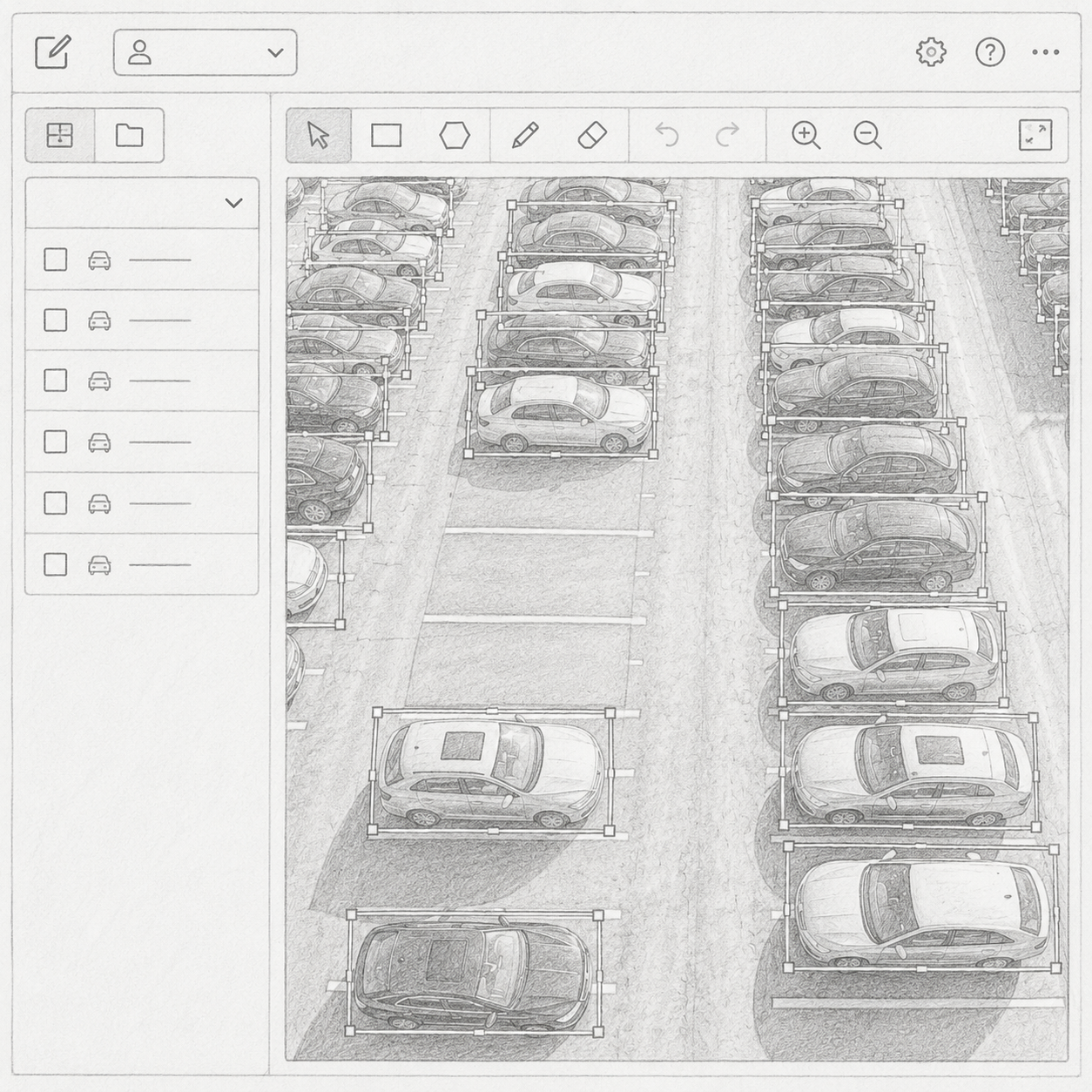Select the polygon hexagon tool

coord(455,135)
